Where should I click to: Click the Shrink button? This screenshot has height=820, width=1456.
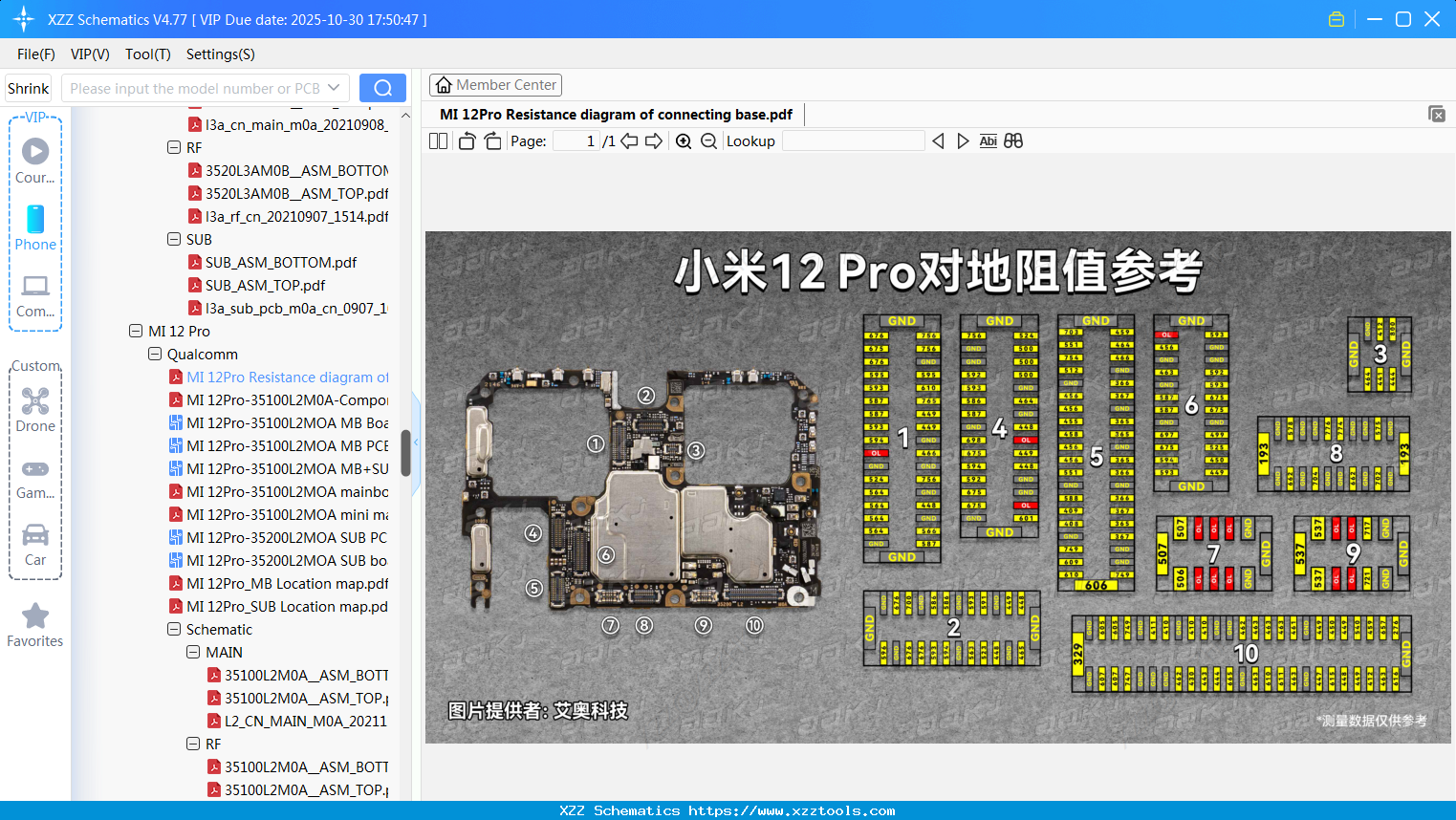[x=28, y=87]
